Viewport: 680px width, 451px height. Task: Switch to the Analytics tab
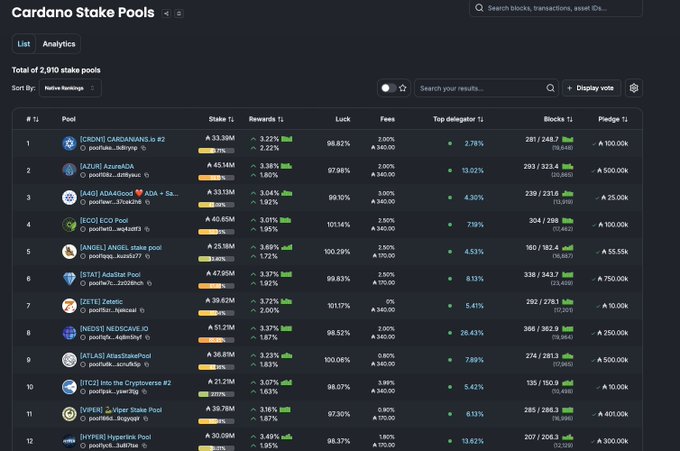[x=59, y=44]
